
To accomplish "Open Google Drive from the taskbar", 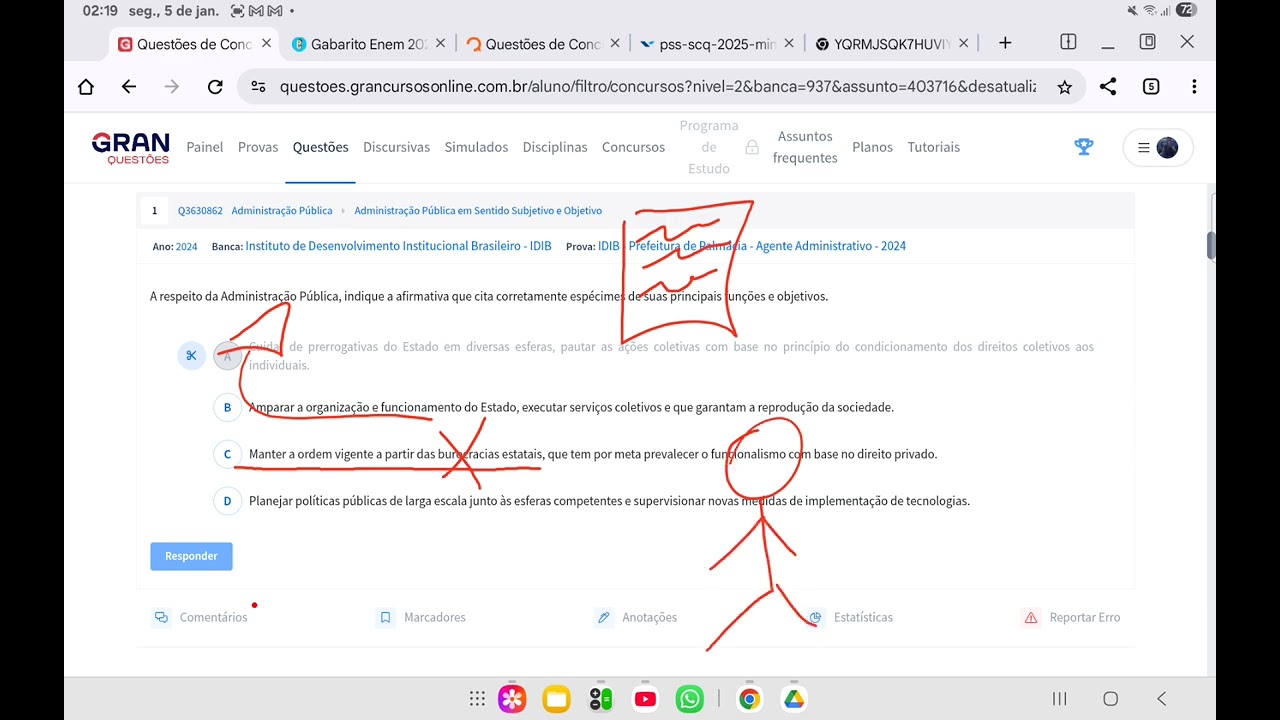I will pos(794,699).
